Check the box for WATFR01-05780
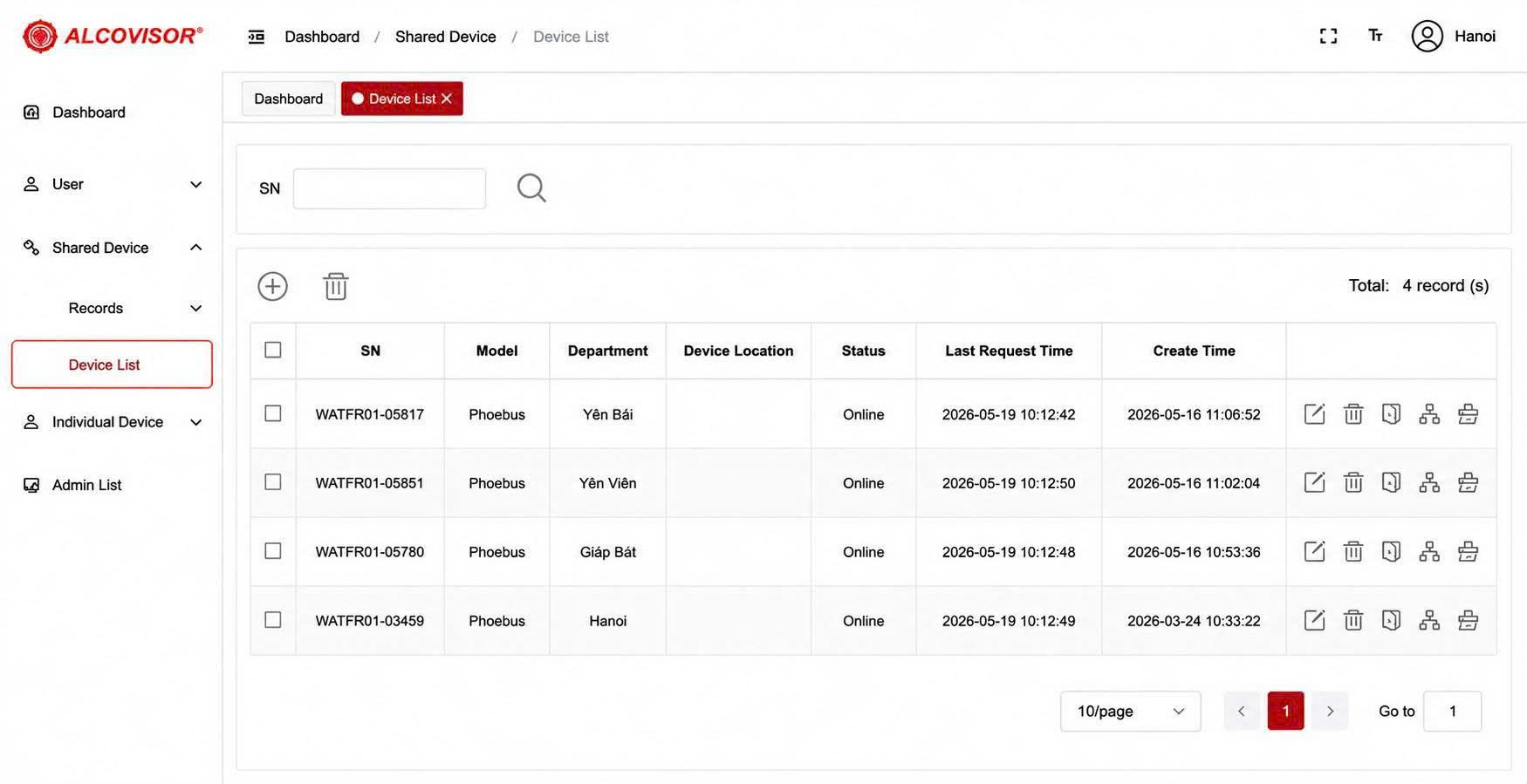This screenshot has height=784, width=1527. tap(273, 551)
